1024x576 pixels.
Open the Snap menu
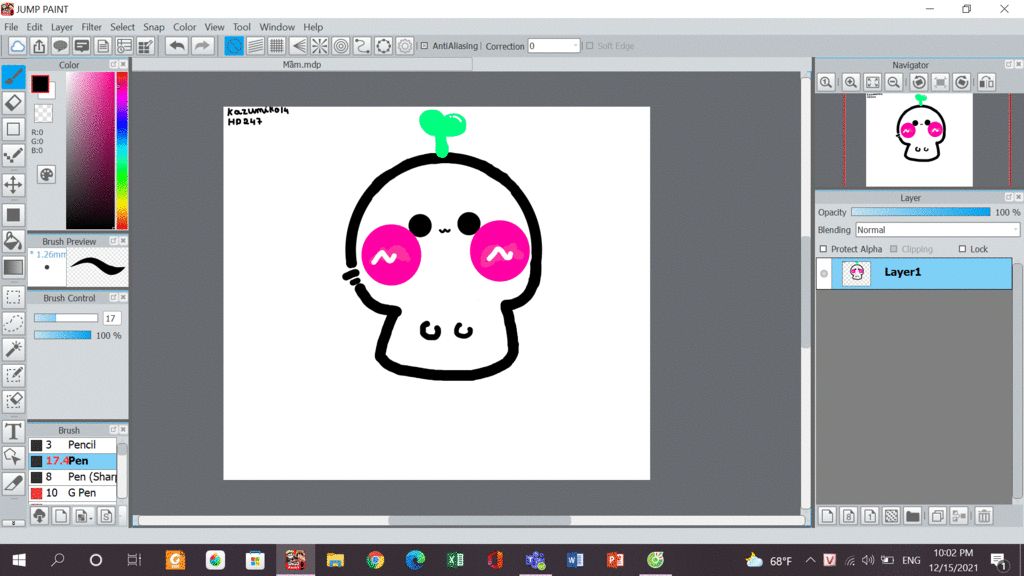click(154, 27)
